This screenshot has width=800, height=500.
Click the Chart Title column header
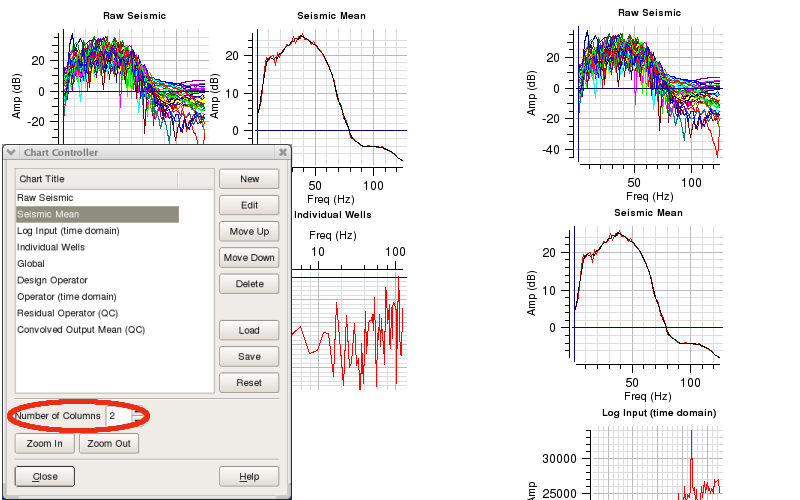tap(97, 178)
